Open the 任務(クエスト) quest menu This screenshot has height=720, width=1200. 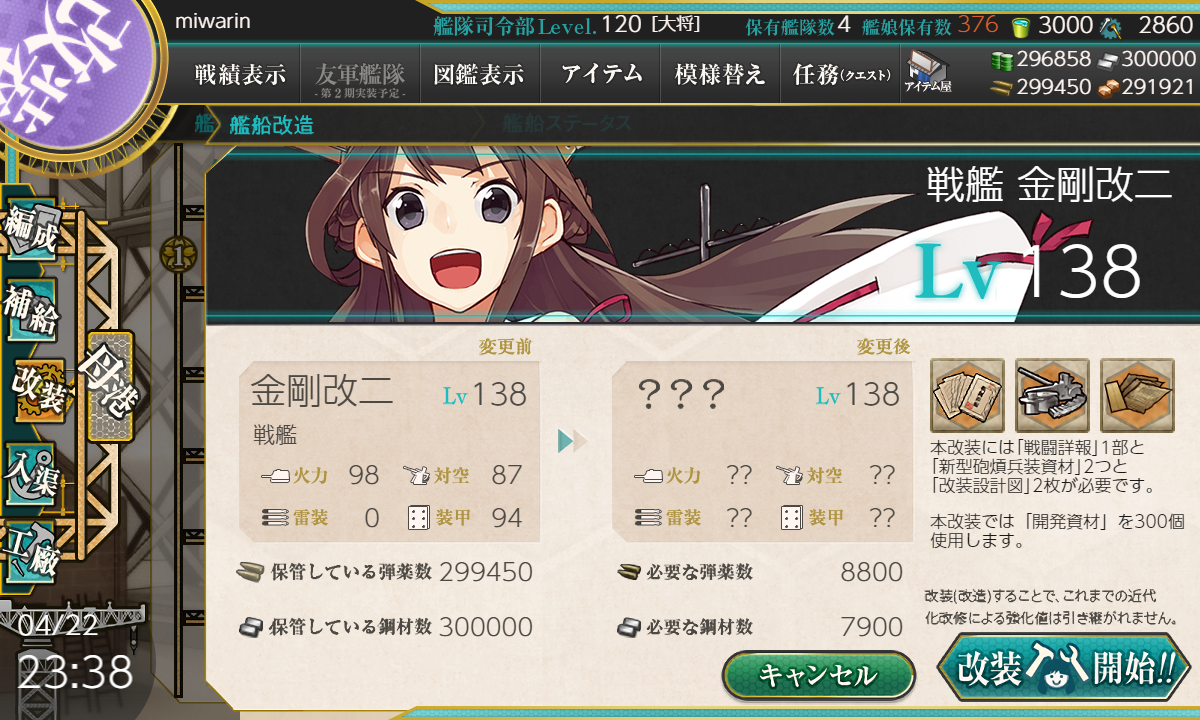pyautogui.click(x=841, y=74)
